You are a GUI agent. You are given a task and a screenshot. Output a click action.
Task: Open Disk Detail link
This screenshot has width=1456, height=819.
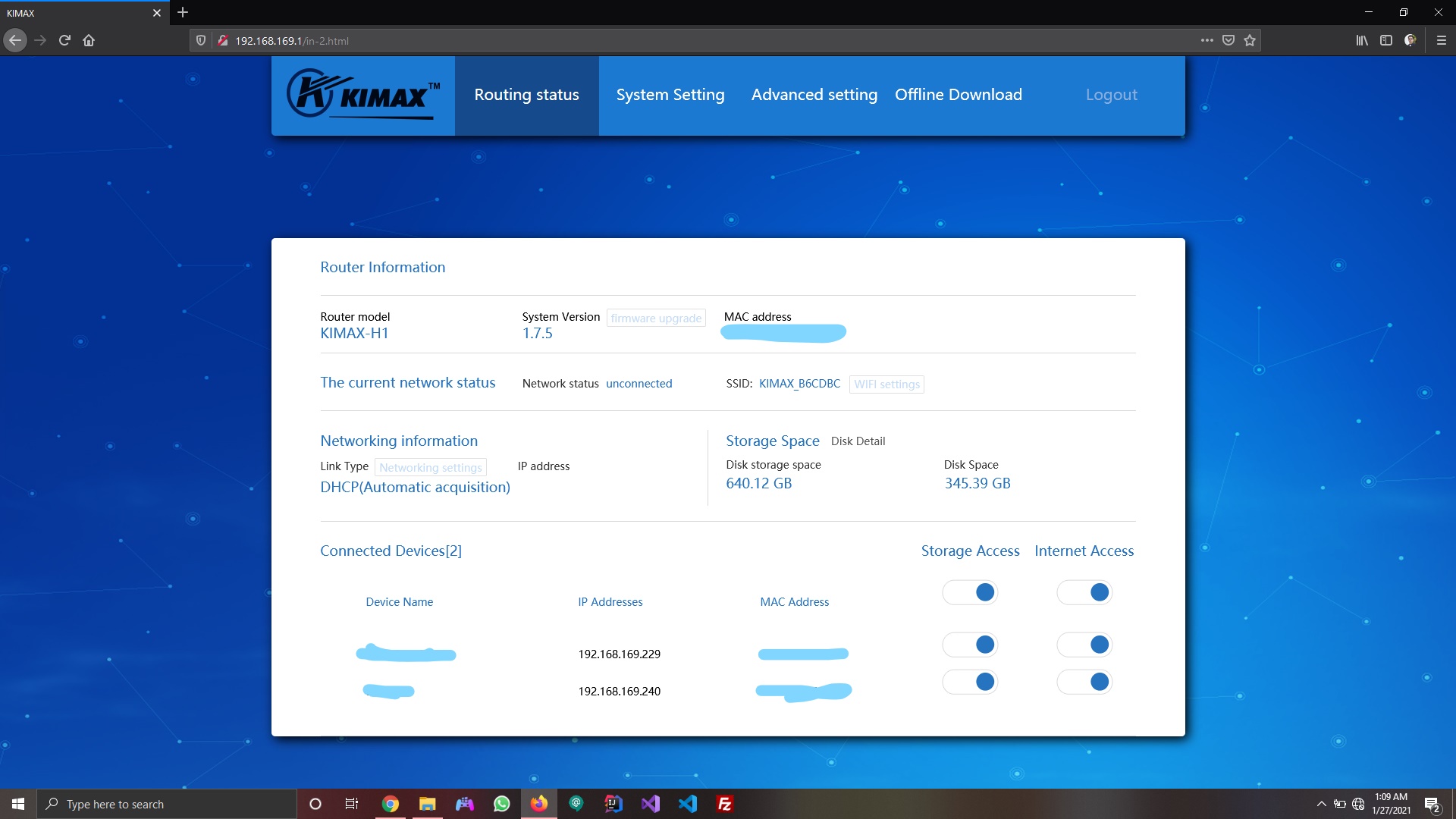click(x=858, y=441)
